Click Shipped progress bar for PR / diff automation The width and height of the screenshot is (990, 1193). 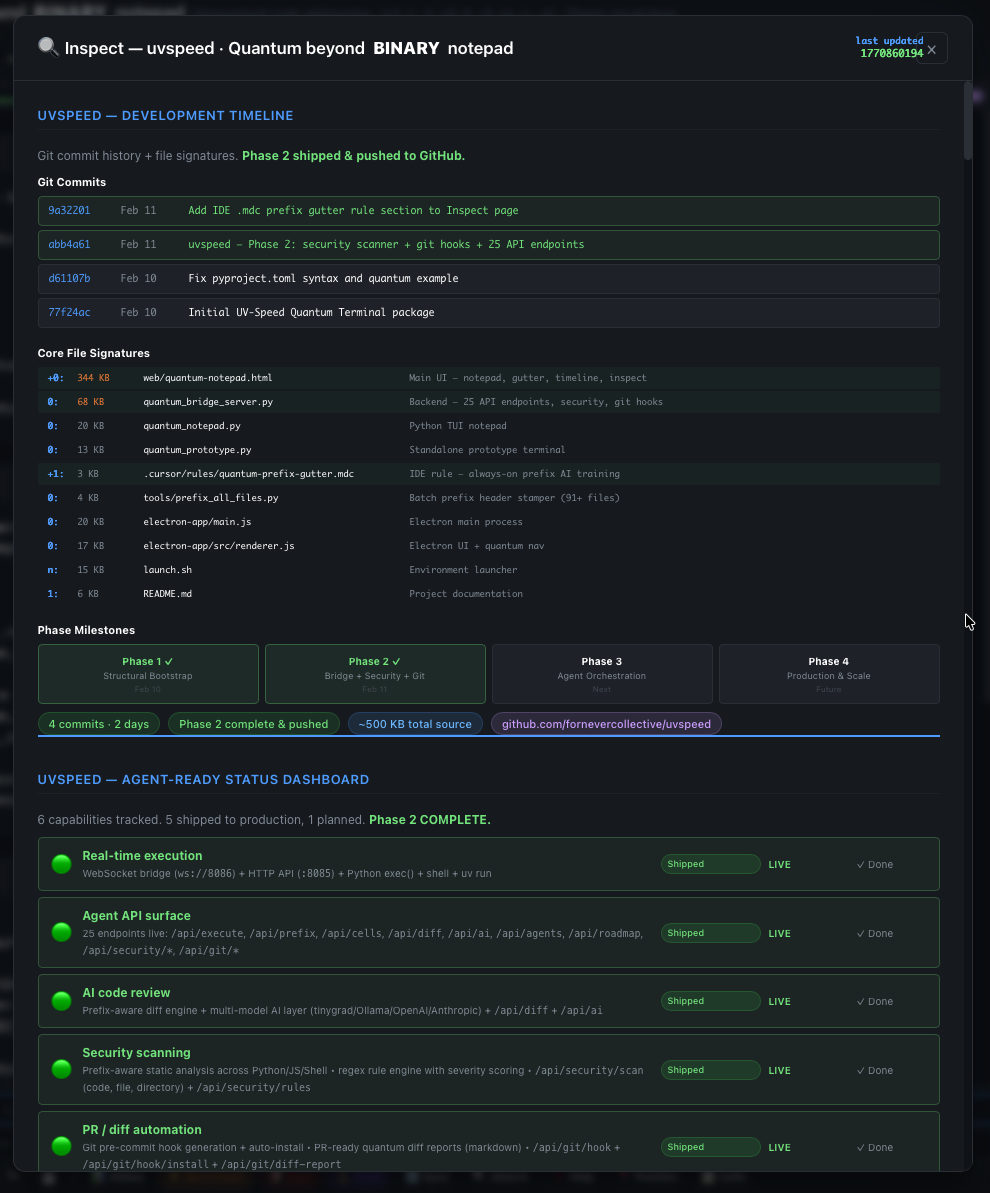tap(710, 1147)
